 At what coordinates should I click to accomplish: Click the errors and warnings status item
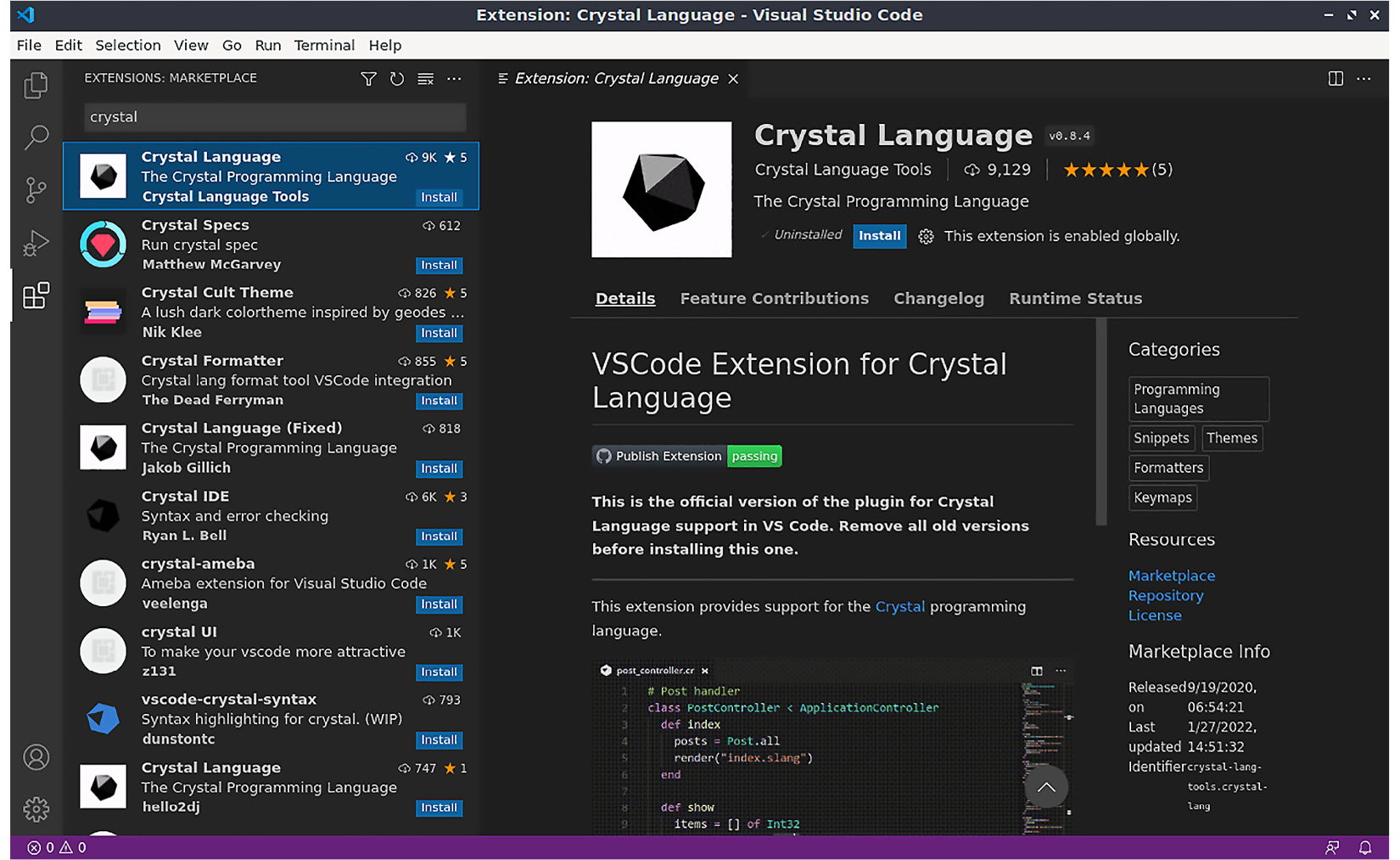coord(57,847)
